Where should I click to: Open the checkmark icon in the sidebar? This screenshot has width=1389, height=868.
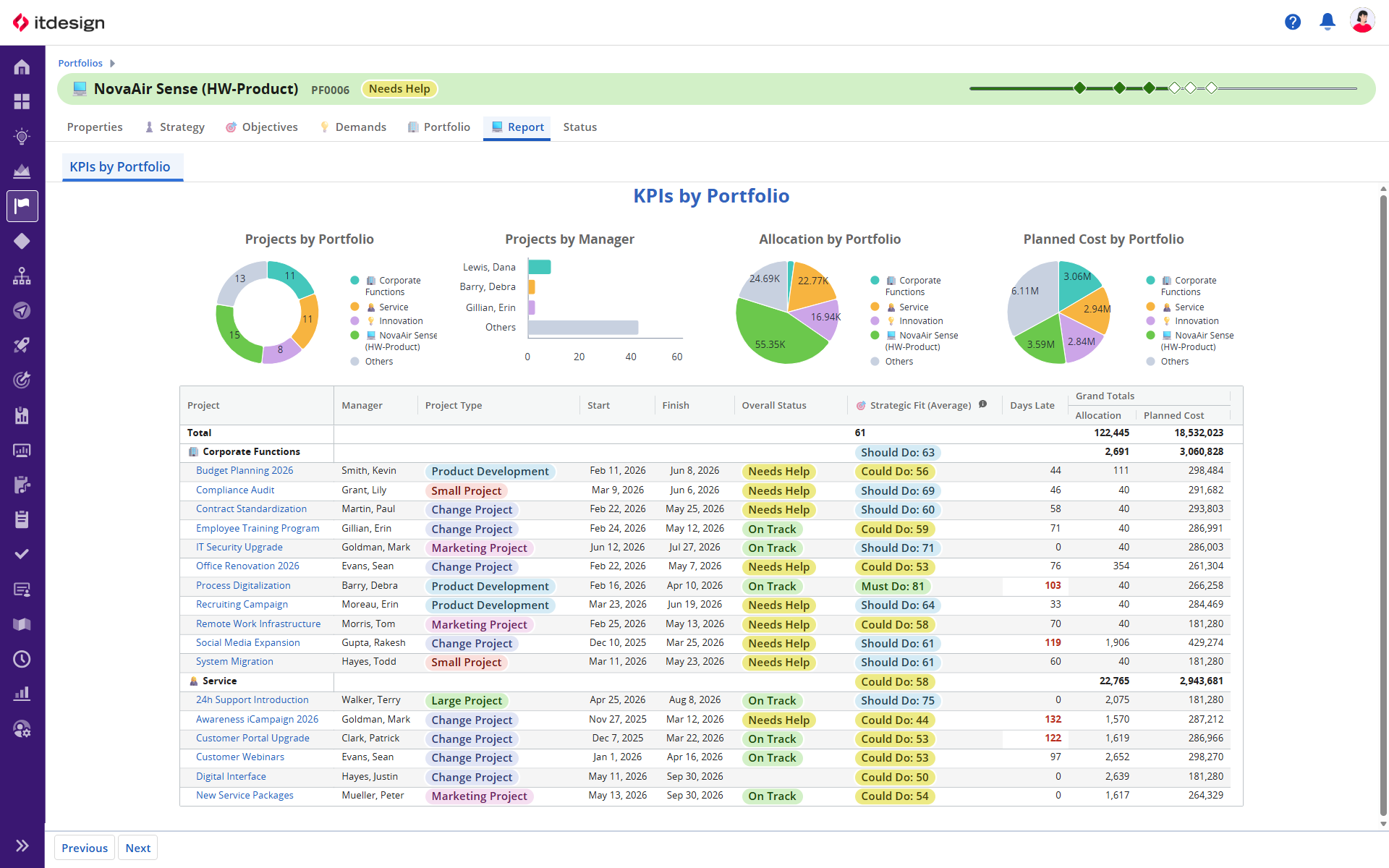point(22,554)
